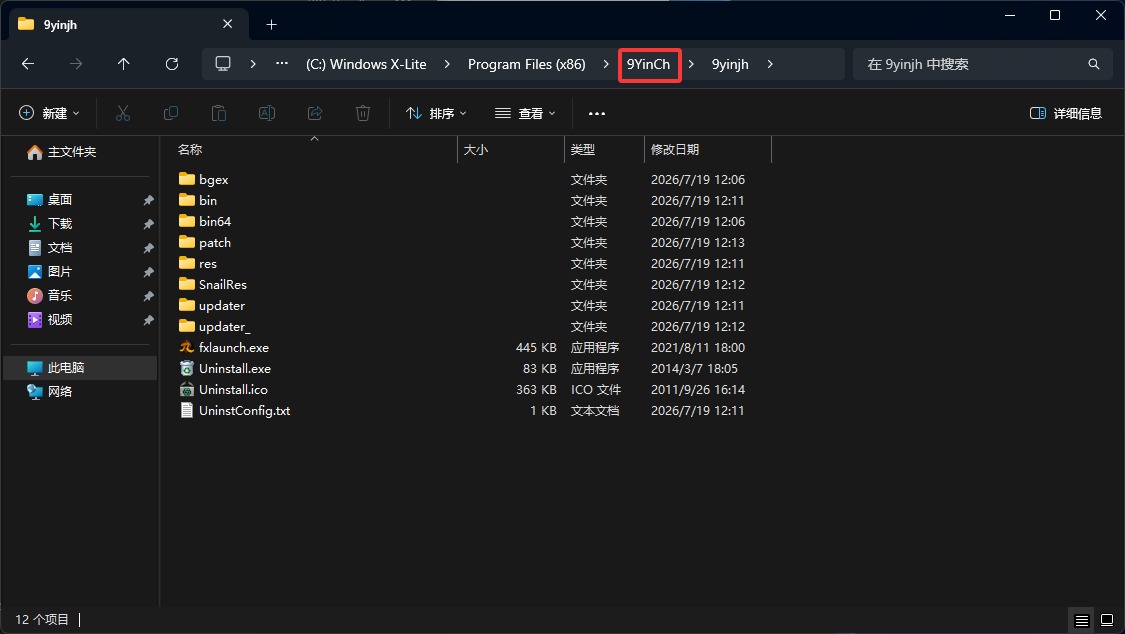Switch to large thumbnails view icon in status bar

[x=1107, y=620]
